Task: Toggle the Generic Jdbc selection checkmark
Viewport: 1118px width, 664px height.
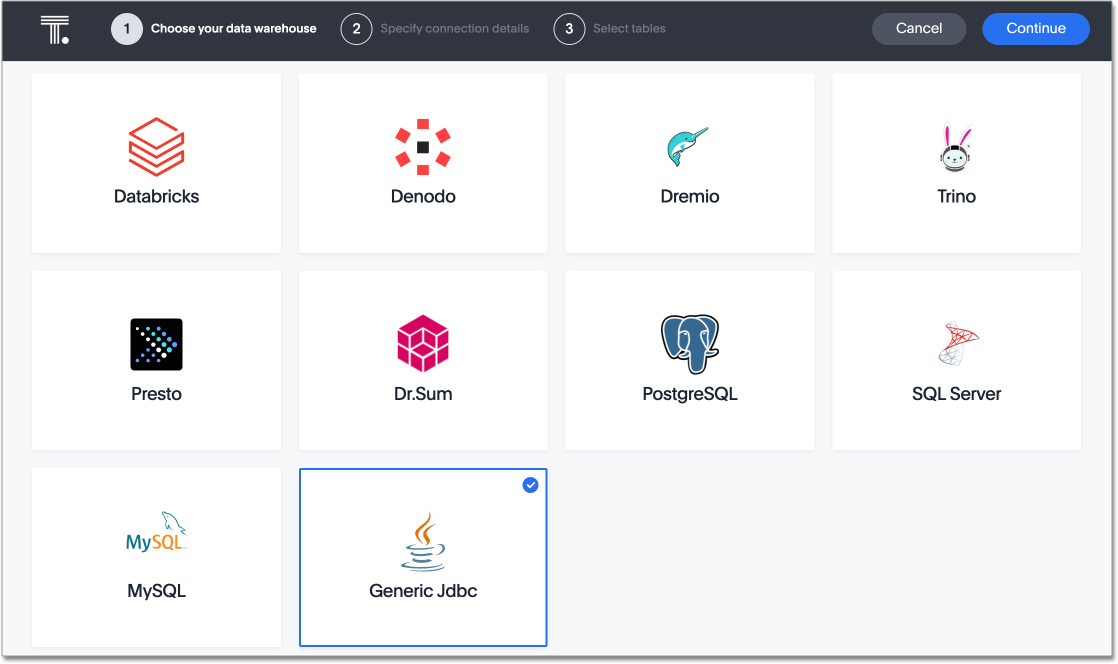Action: click(530, 485)
